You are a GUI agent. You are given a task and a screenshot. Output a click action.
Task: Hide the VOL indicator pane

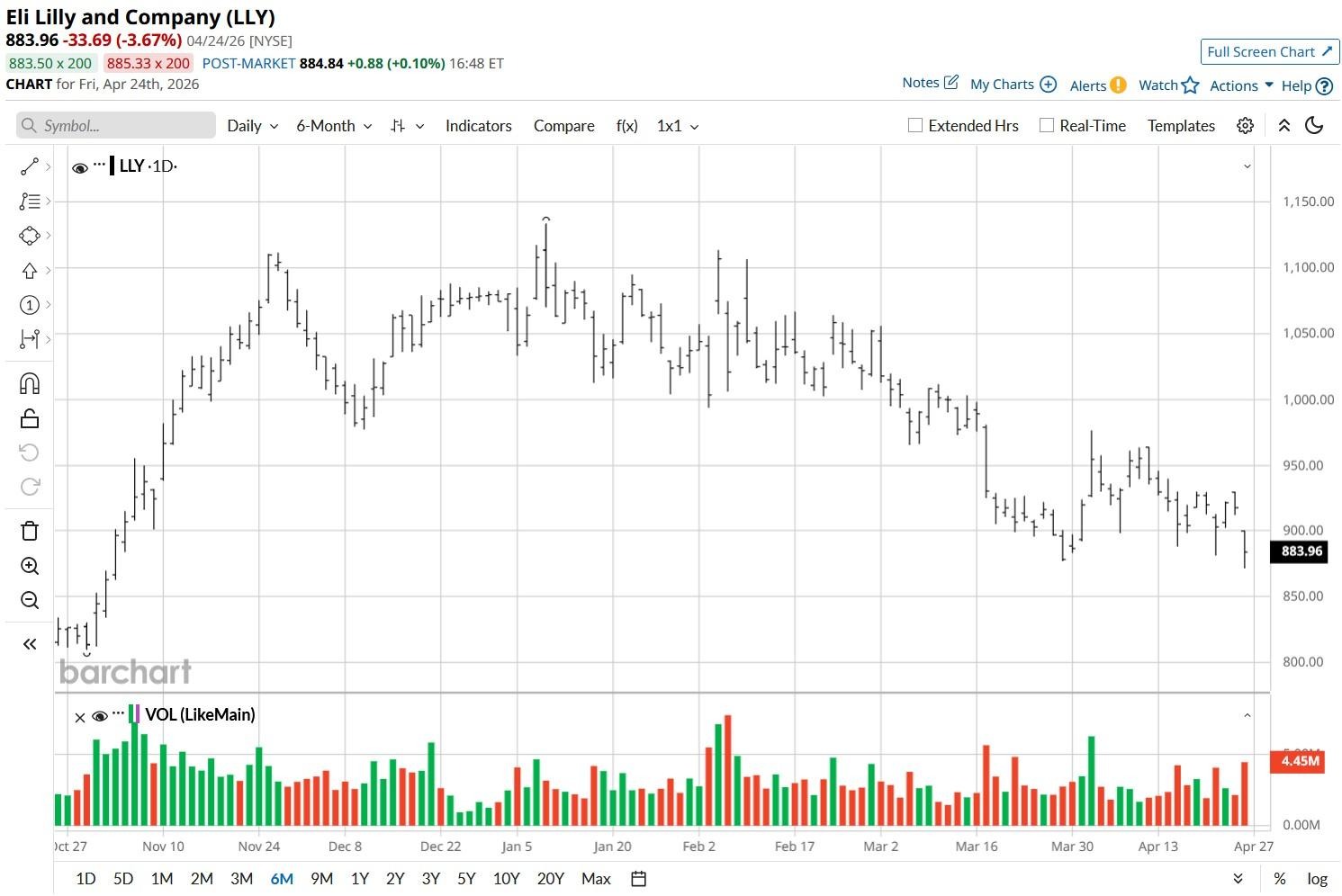point(100,716)
